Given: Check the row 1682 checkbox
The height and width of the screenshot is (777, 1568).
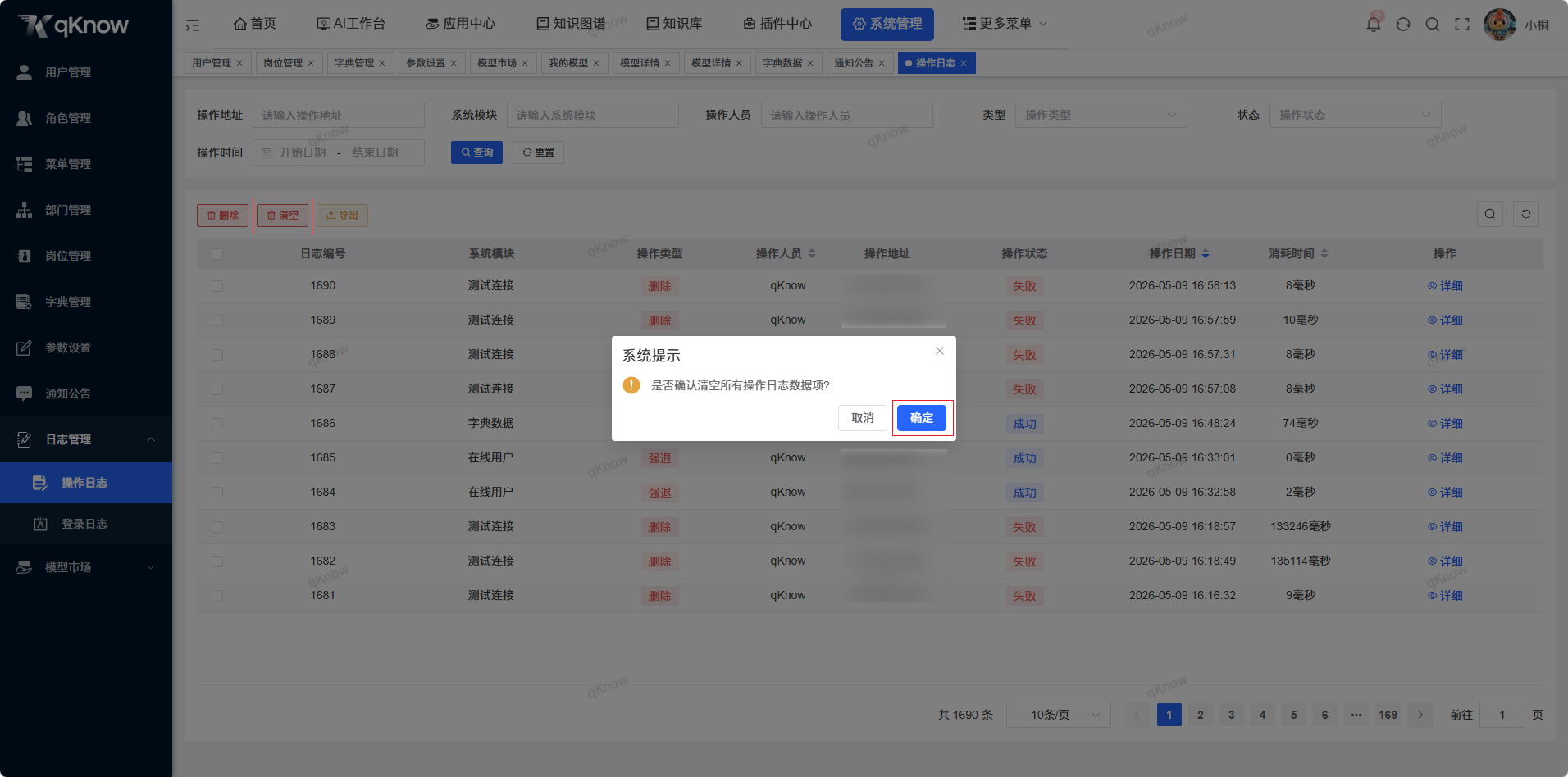Looking at the screenshot, I should point(217,561).
